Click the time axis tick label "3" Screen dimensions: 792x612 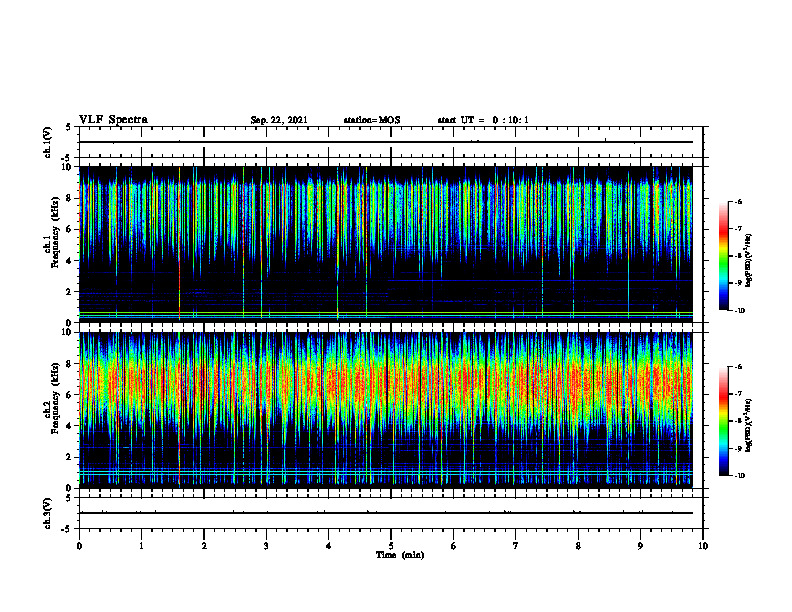pos(266,546)
